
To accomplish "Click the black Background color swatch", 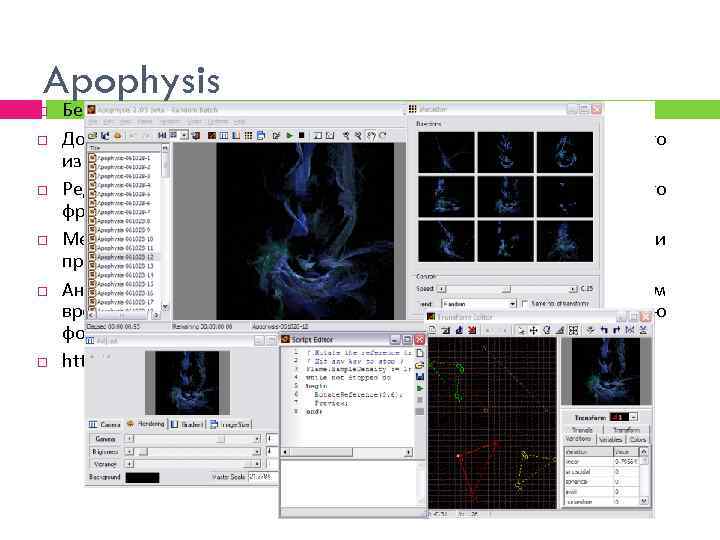I will point(142,478).
